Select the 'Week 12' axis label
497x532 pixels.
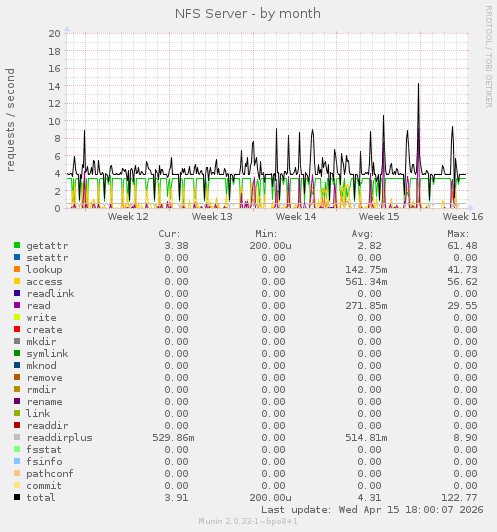128,216
